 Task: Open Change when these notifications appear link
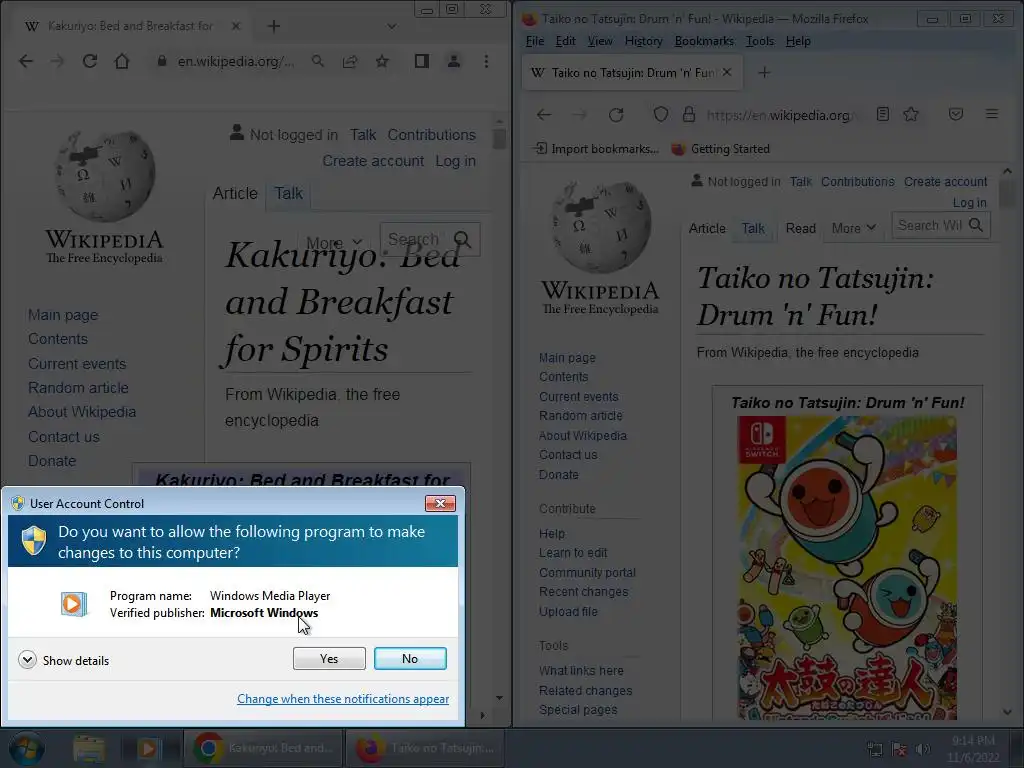(x=343, y=699)
